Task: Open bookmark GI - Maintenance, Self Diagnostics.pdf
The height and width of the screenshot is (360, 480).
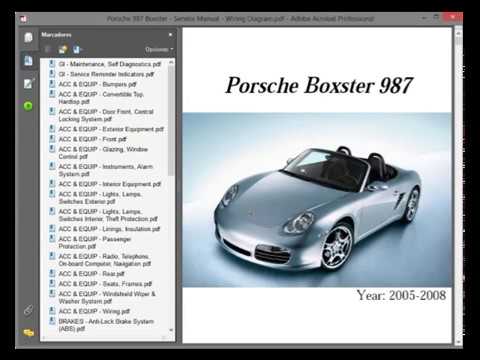Action: pos(110,64)
